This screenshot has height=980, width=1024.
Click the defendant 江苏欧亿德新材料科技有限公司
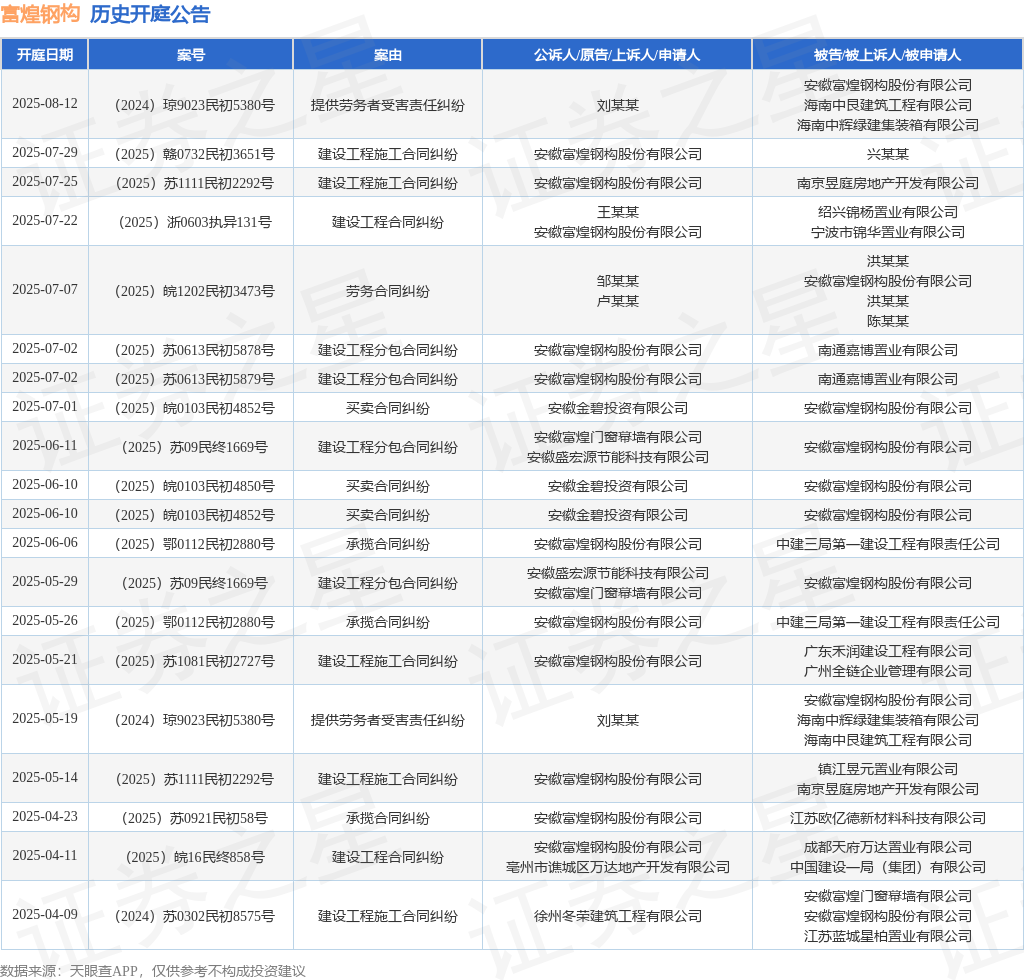(888, 818)
